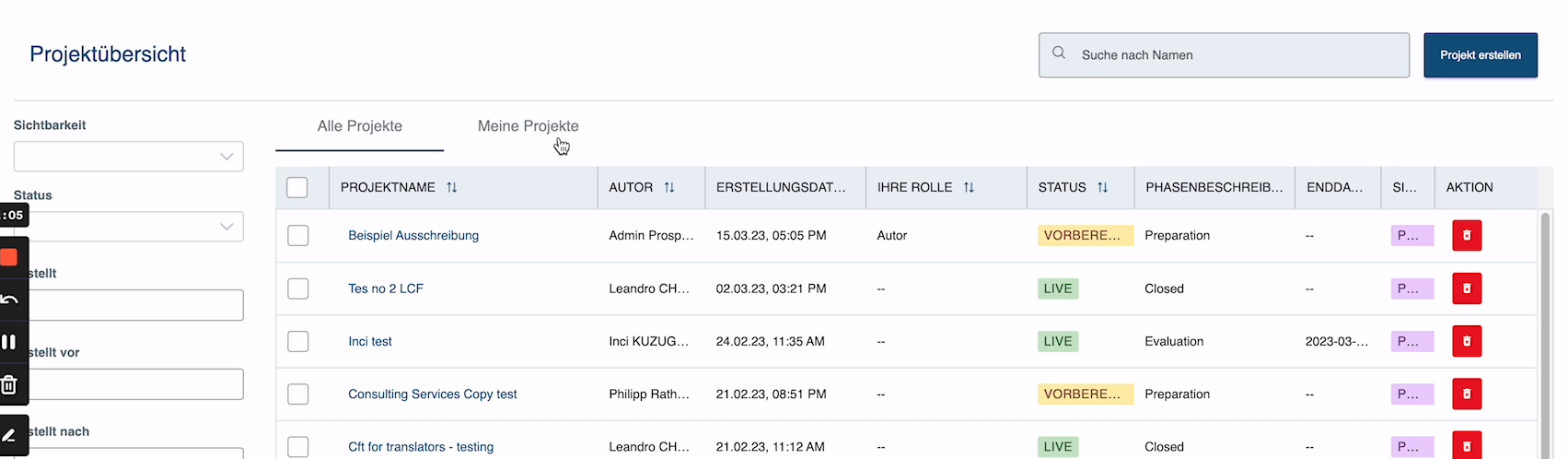The width and height of the screenshot is (1568, 459).
Task: Open the Cft for translators - testing project
Action: pyautogui.click(x=420, y=447)
